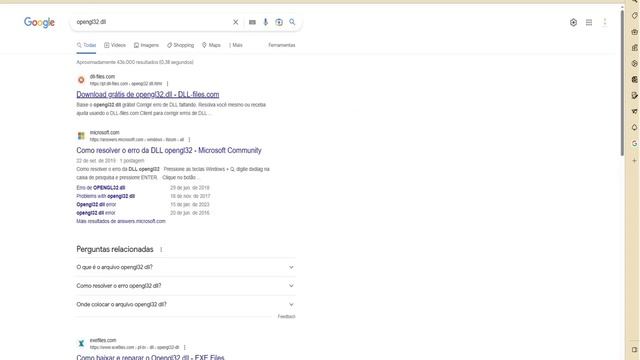Screen dimensions: 640x360
Task: Open more options for dll-files.com result
Action: point(167,84)
